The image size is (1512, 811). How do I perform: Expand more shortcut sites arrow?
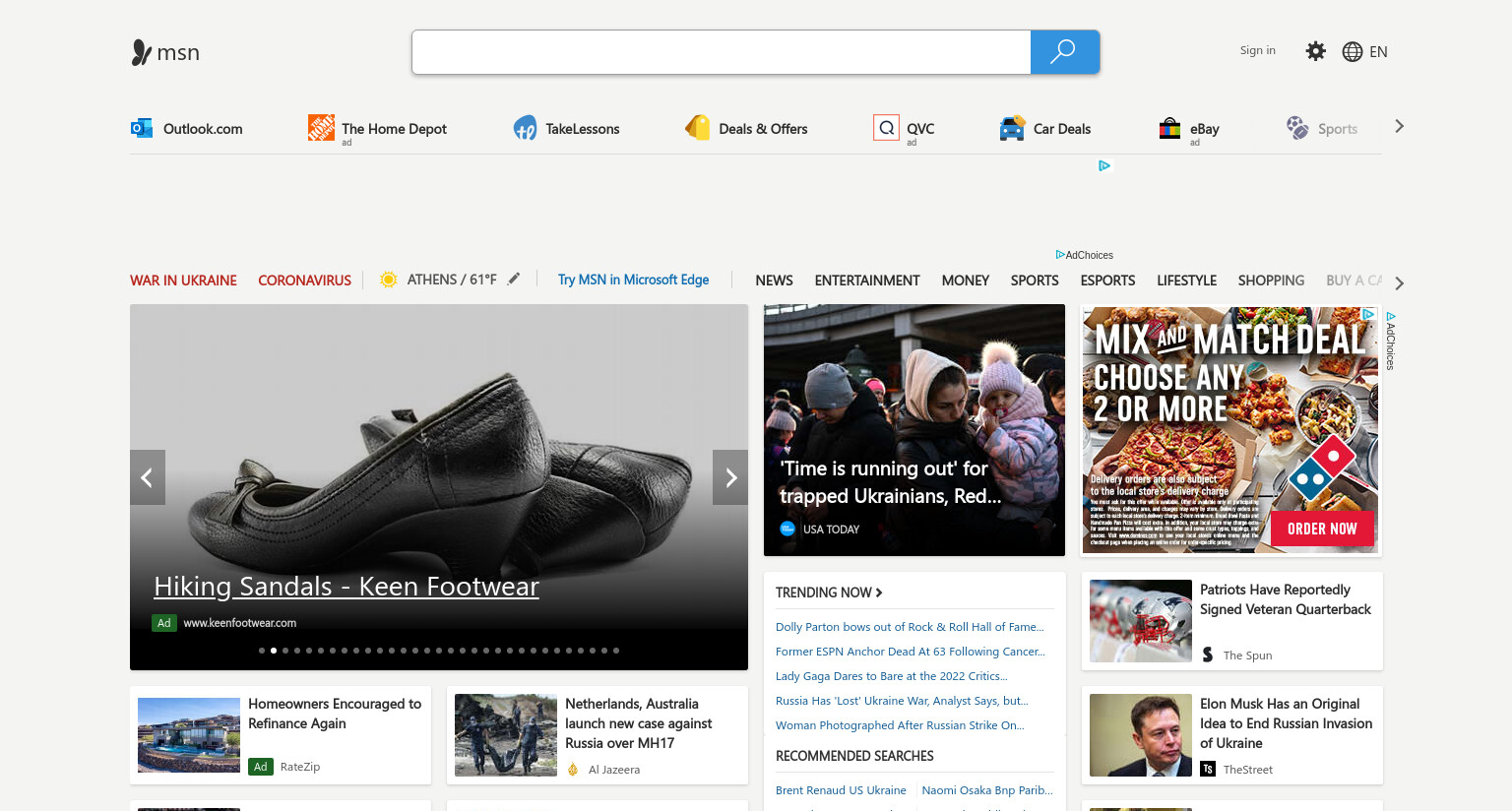tap(1399, 126)
